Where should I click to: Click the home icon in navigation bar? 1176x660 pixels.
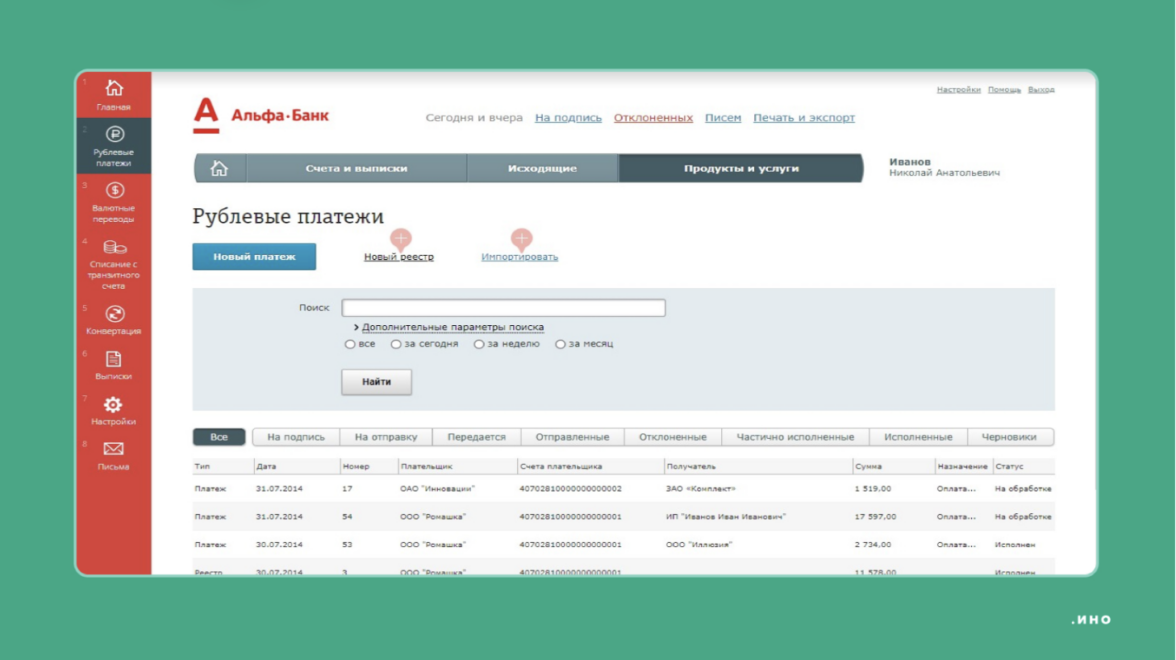pyautogui.click(x=219, y=169)
